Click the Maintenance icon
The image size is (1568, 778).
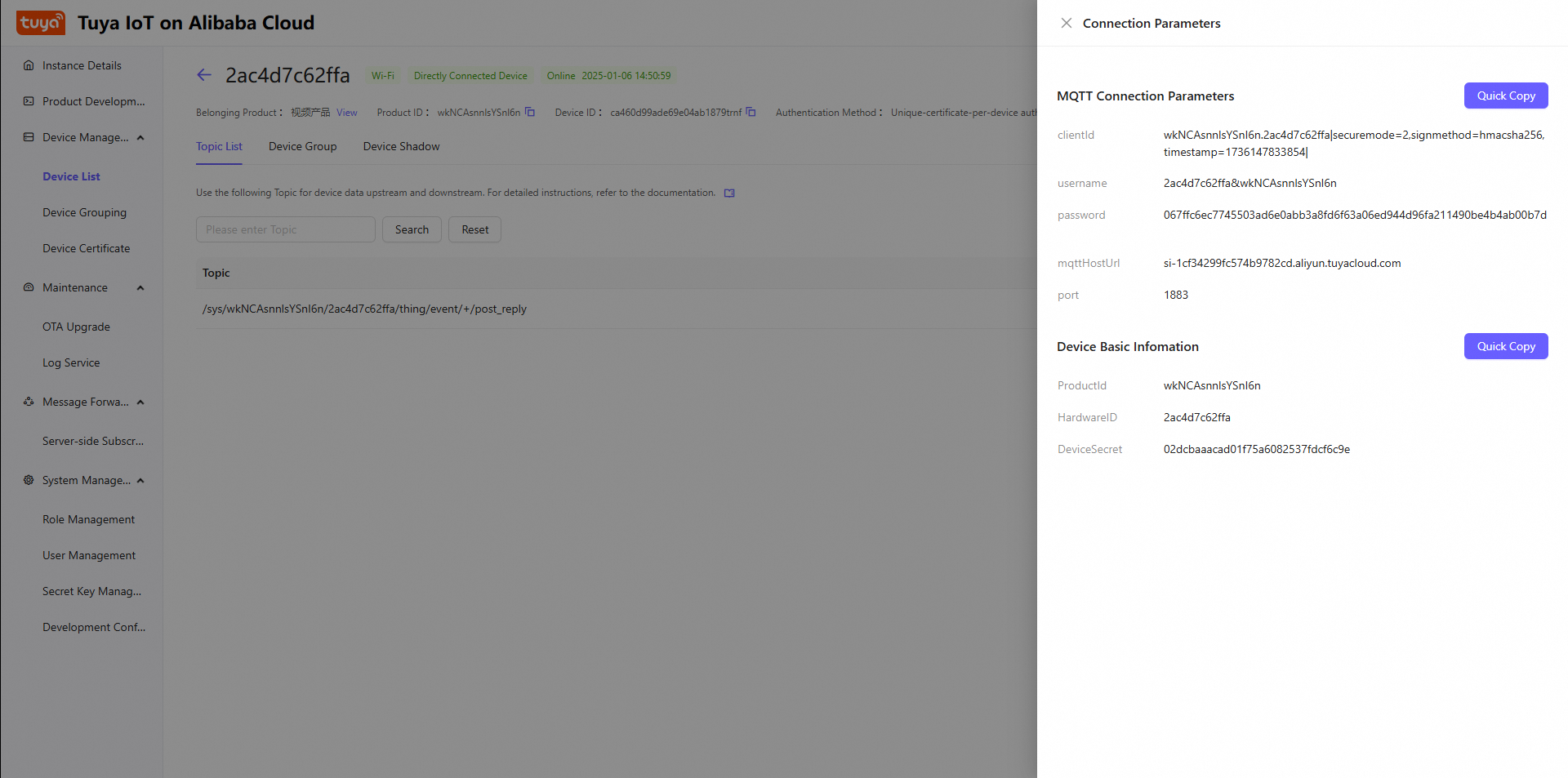coord(29,287)
